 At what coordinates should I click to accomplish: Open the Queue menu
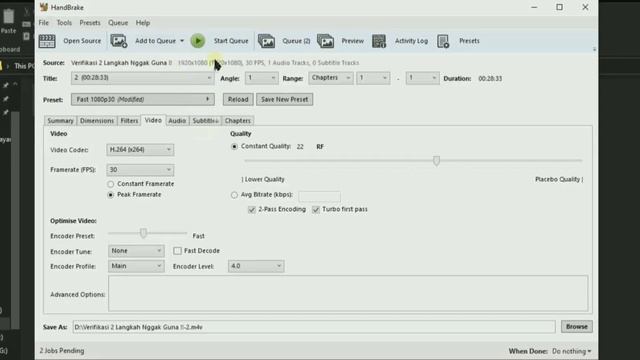click(x=118, y=23)
